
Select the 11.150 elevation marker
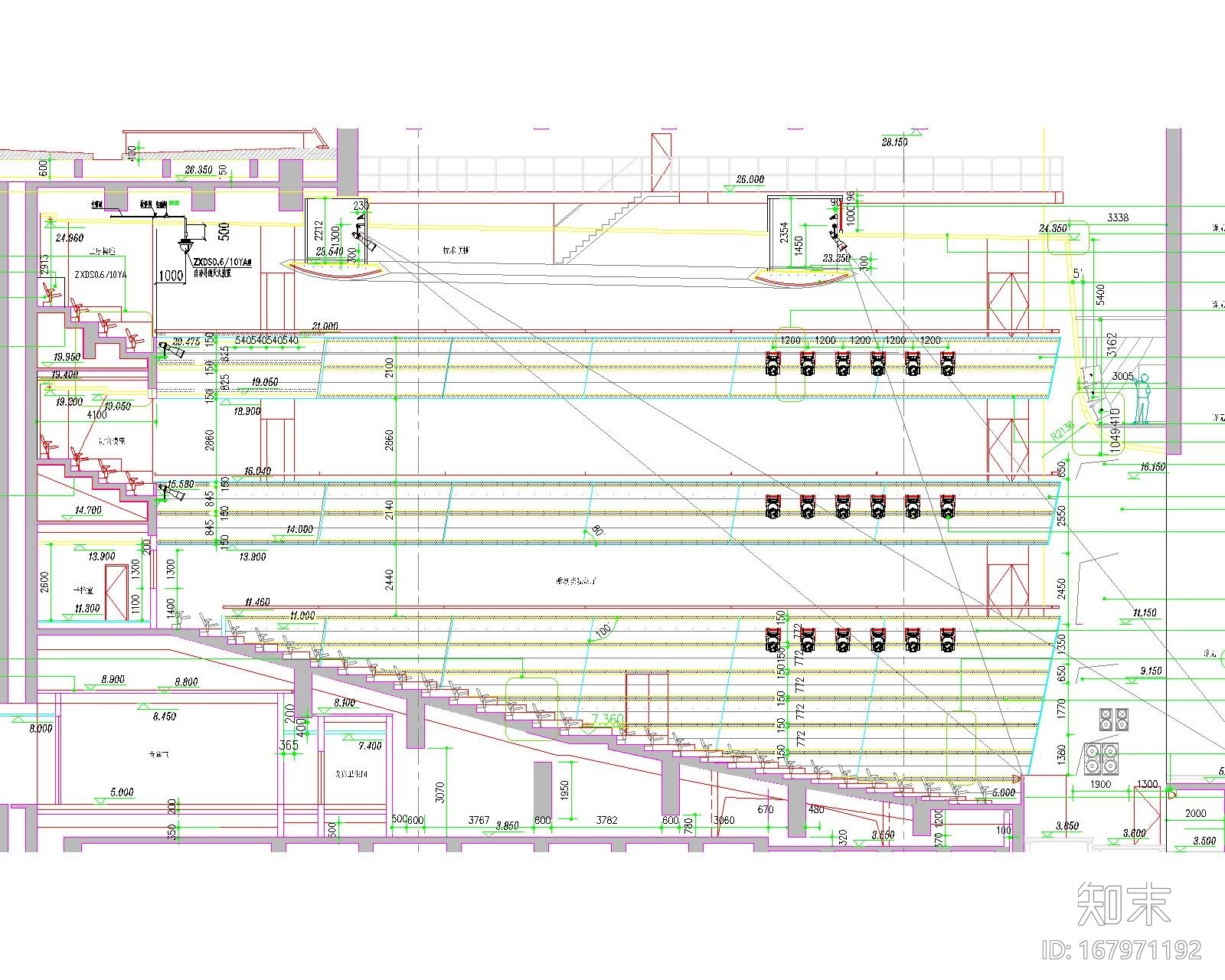tap(1144, 612)
